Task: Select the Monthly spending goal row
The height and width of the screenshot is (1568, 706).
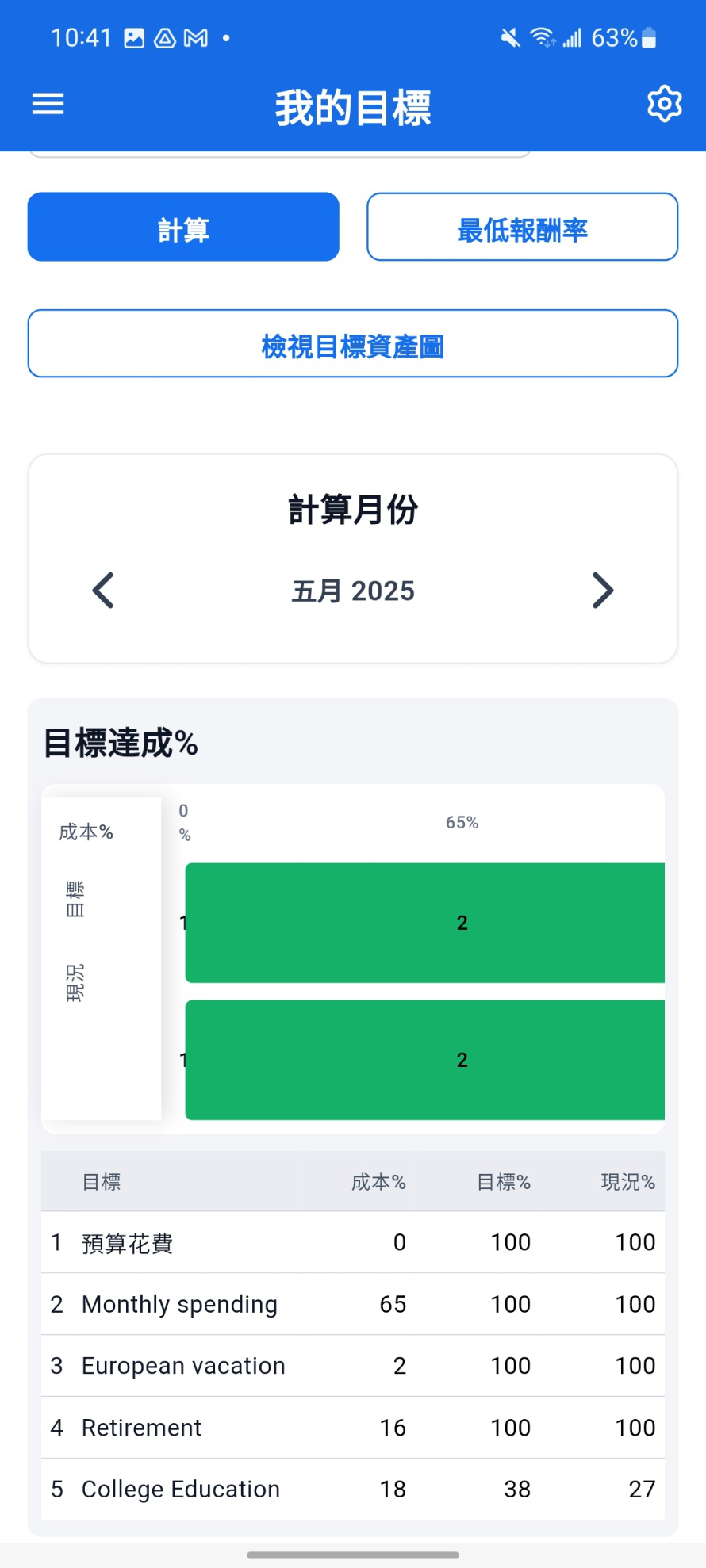Action: click(x=353, y=1304)
